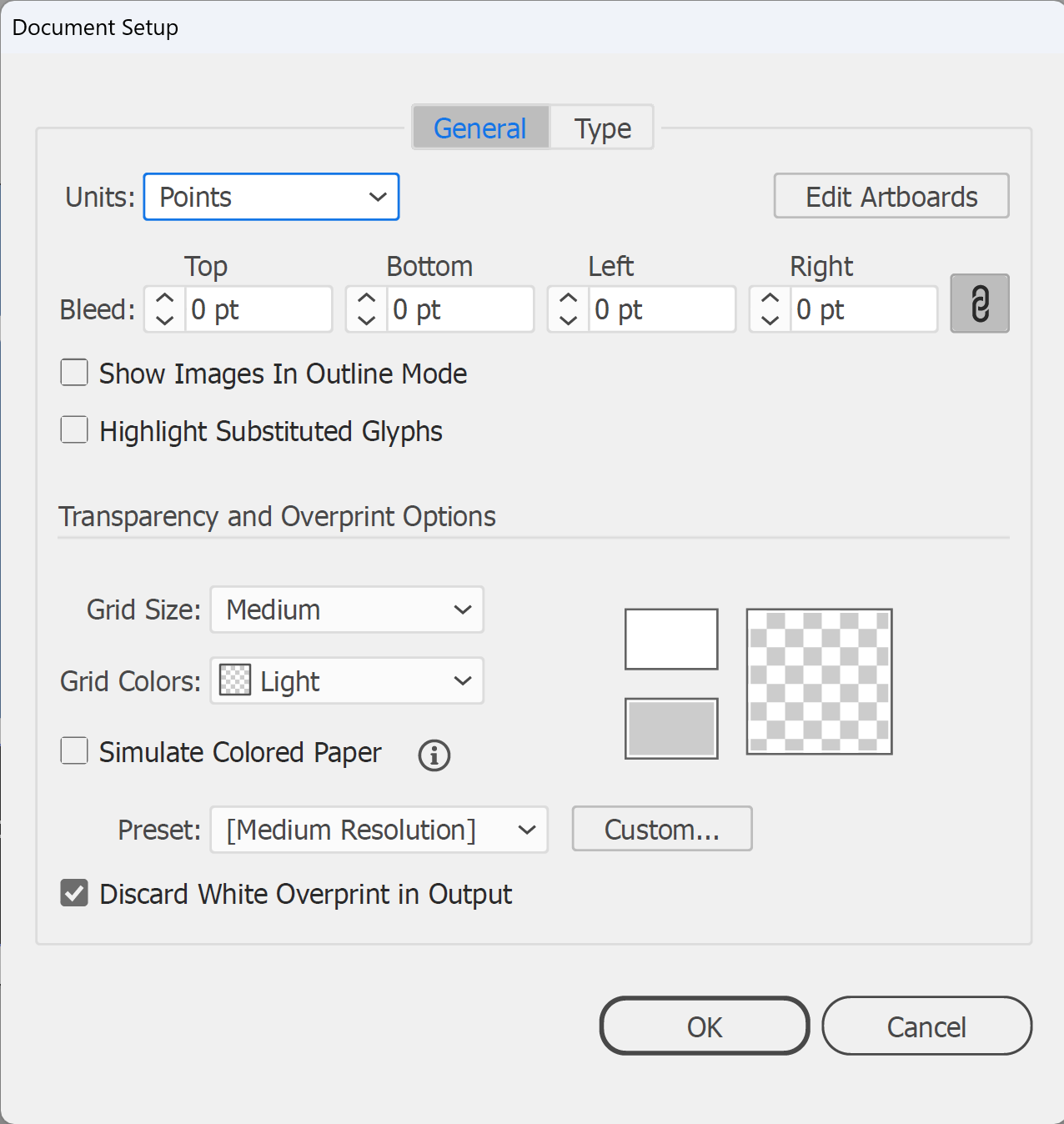Open the Grid Size dropdown
Image resolution: width=1064 pixels, height=1124 pixels.
[x=347, y=610]
